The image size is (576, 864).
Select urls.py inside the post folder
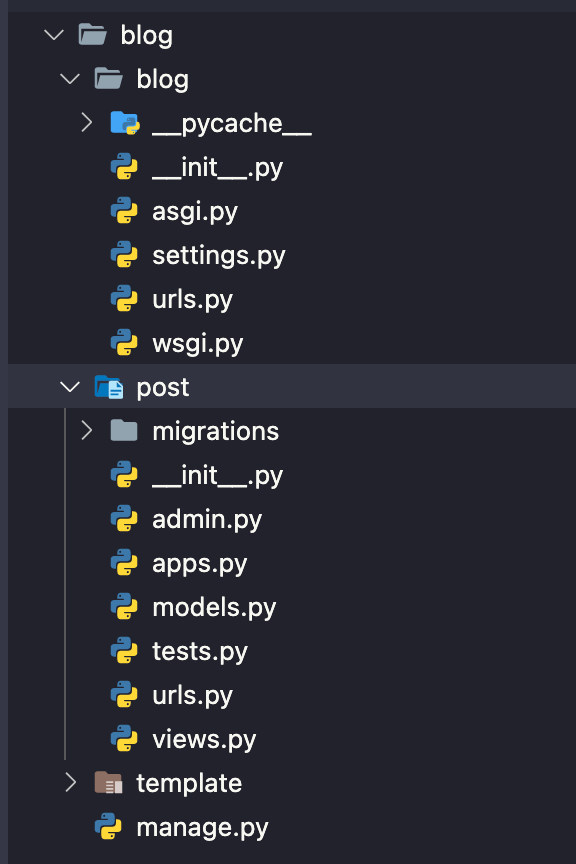(193, 695)
